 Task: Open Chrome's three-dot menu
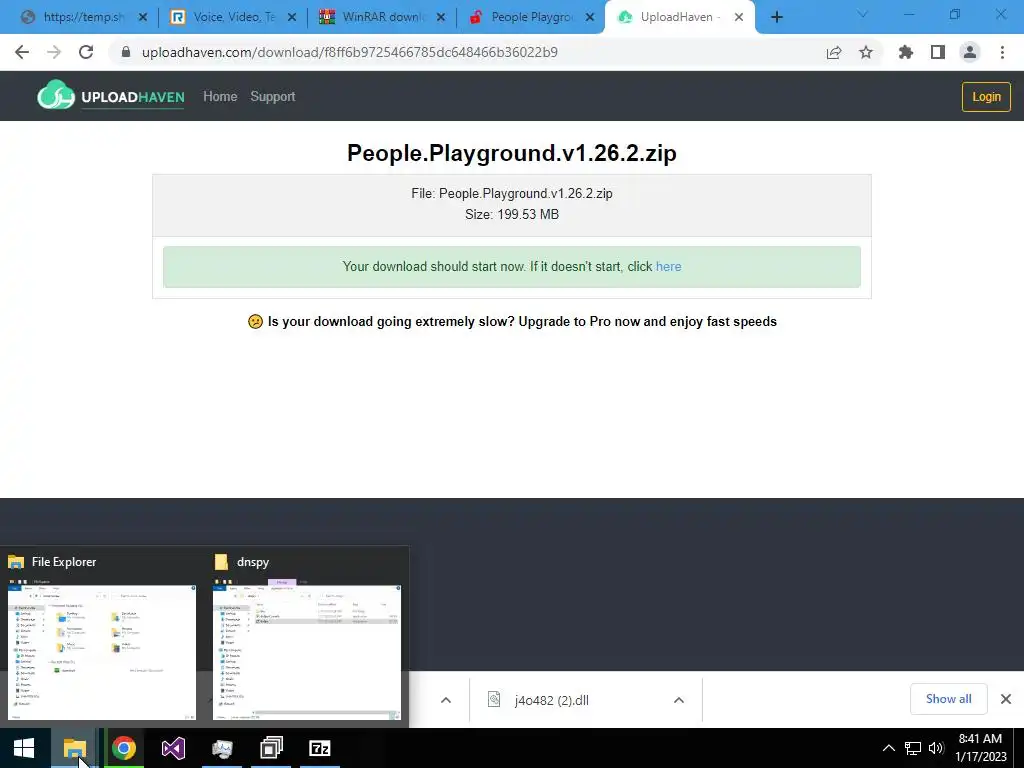1002,52
